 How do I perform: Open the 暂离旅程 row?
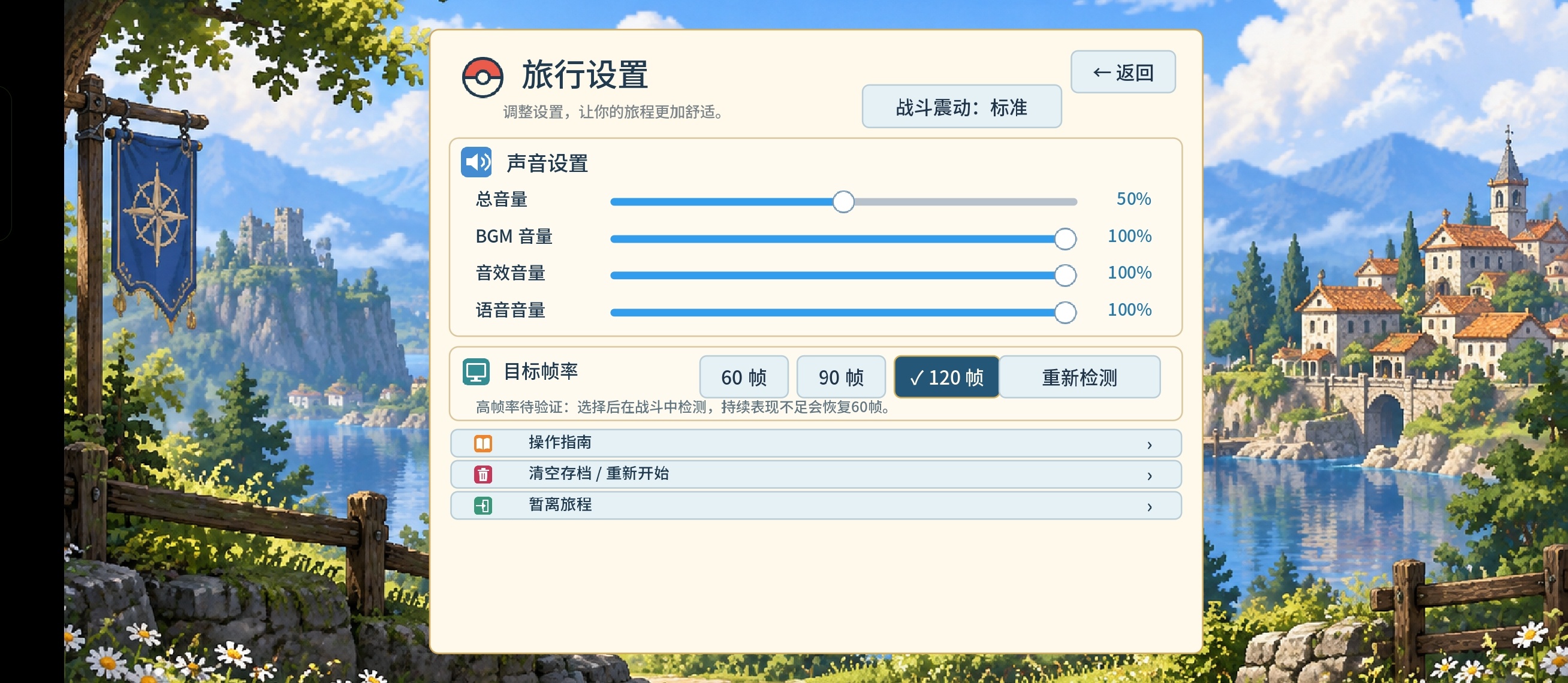click(816, 506)
